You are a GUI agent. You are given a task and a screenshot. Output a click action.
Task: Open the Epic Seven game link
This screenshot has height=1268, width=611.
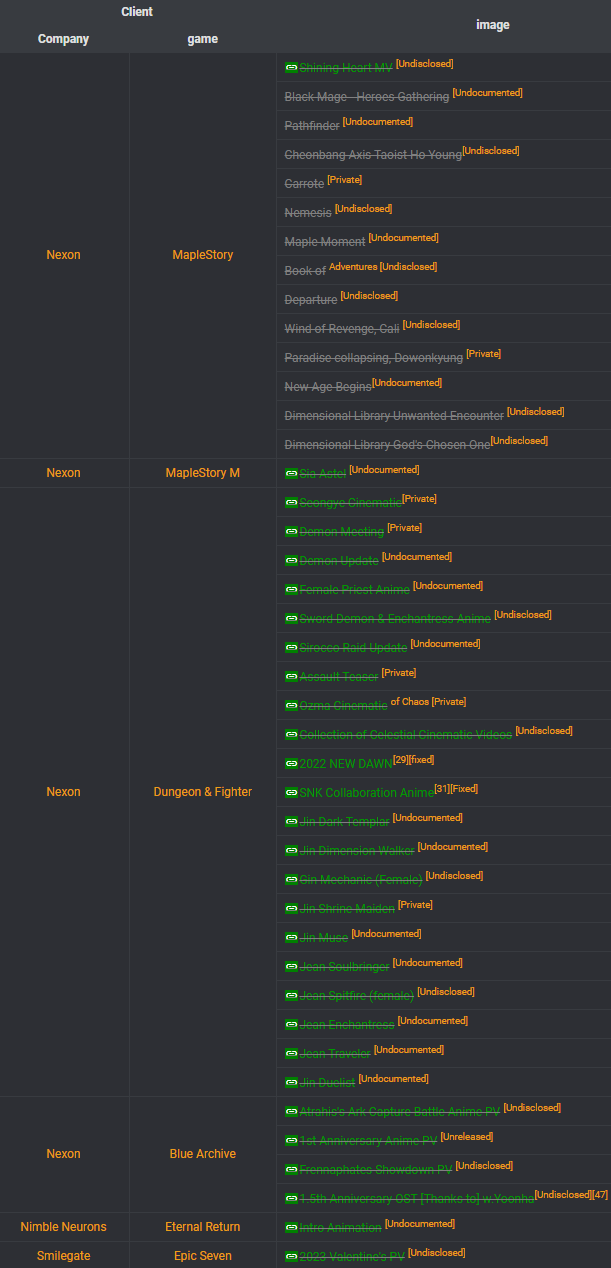tap(202, 1256)
